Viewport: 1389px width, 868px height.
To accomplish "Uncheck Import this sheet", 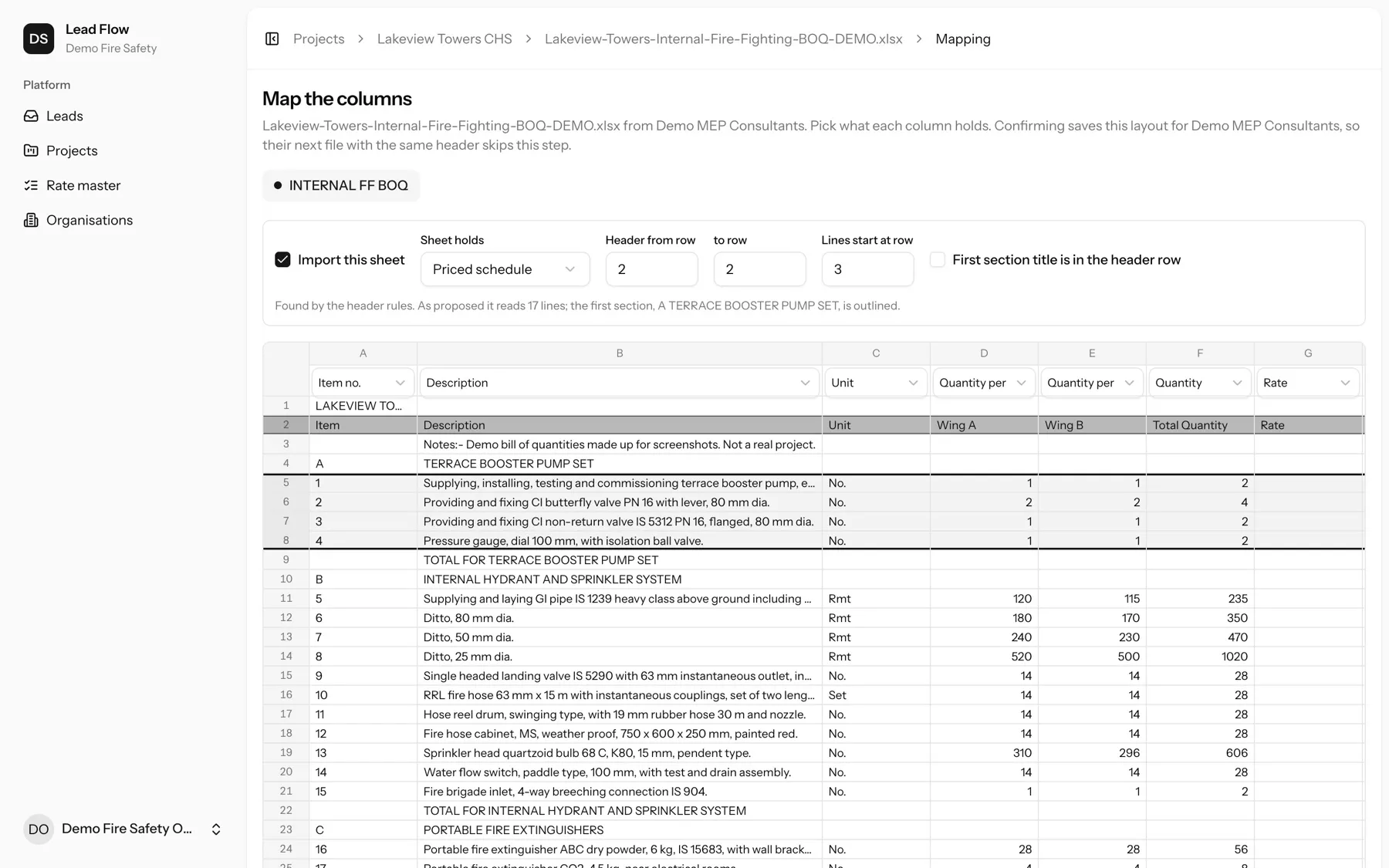I will pos(282,260).
